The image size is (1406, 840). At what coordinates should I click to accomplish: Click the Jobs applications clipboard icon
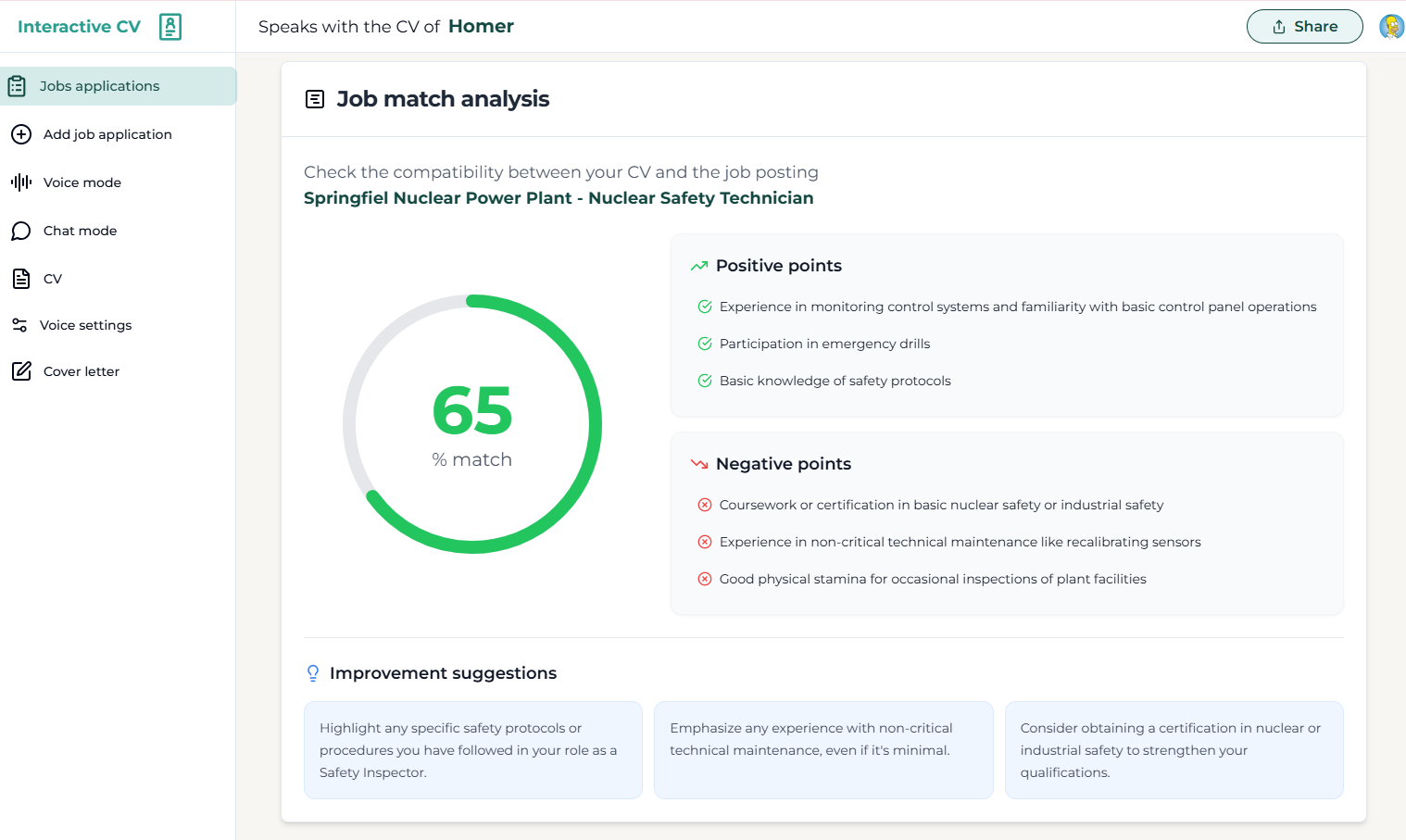coord(17,86)
